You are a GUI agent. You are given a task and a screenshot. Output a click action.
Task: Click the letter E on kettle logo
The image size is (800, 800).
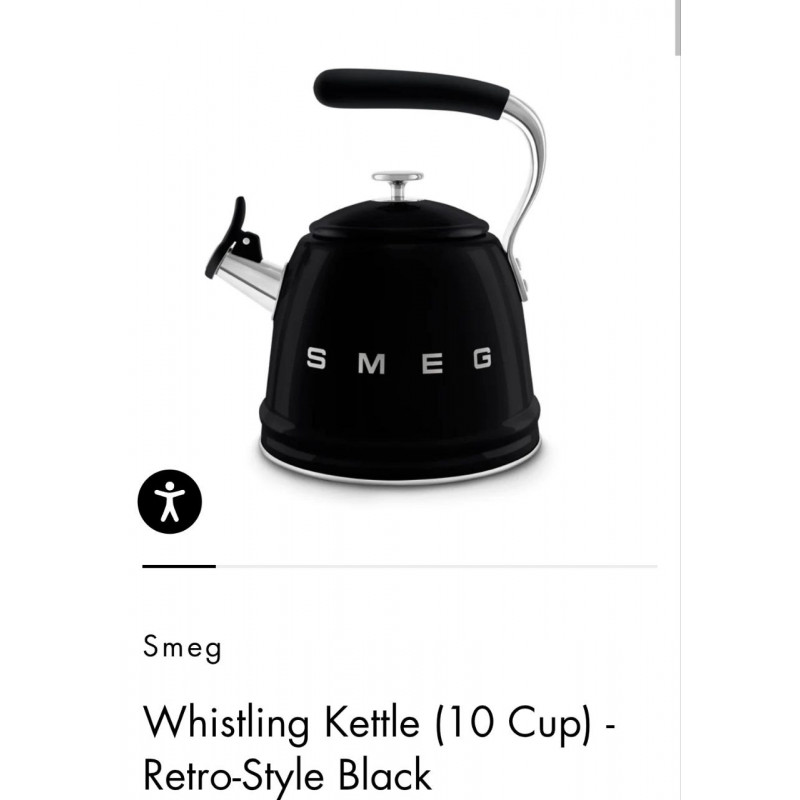(x=432, y=363)
